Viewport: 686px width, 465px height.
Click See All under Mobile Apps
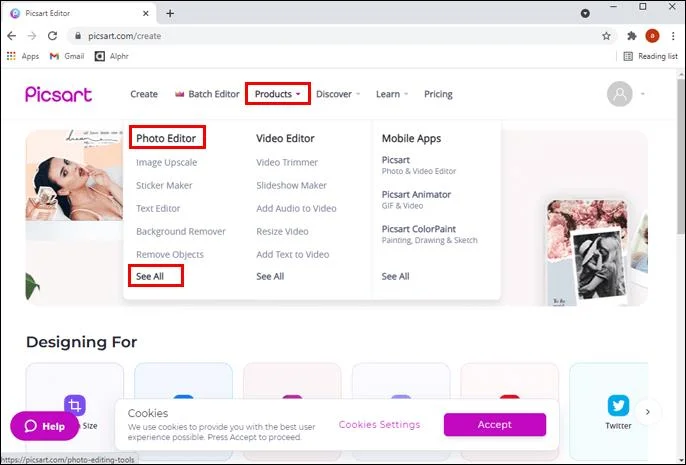(396, 276)
